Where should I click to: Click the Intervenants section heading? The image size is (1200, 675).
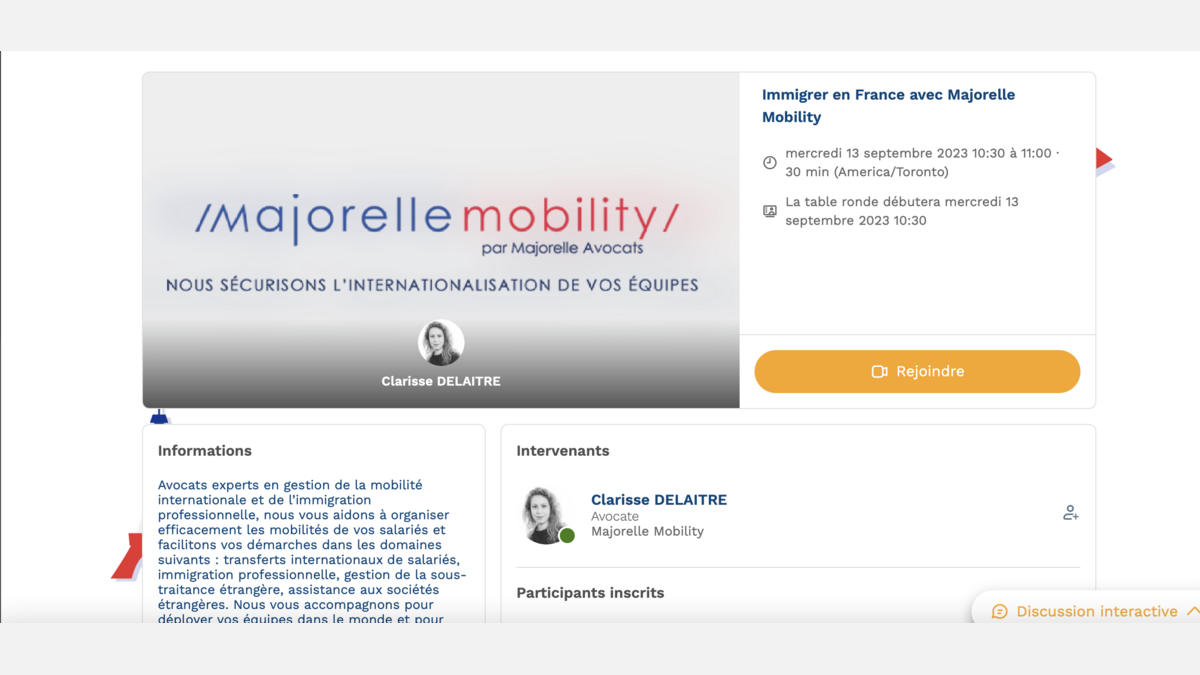pyautogui.click(x=563, y=451)
